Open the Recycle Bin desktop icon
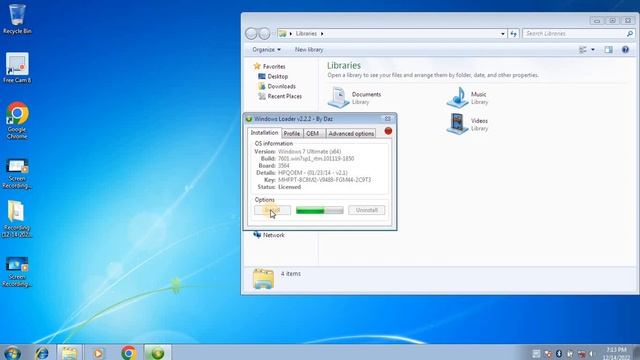This screenshot has width=640, height=360. click(x=17, y=19)
